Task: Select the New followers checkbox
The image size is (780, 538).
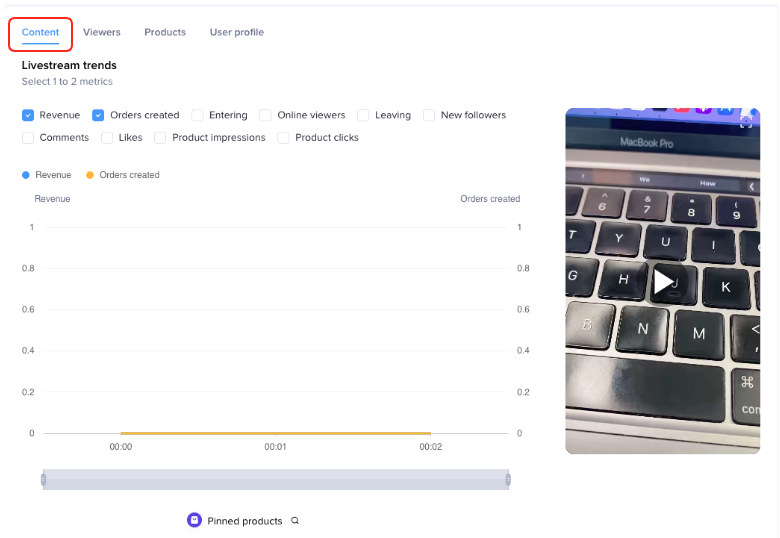Action: pyautogui.click(x=429, y=115)
